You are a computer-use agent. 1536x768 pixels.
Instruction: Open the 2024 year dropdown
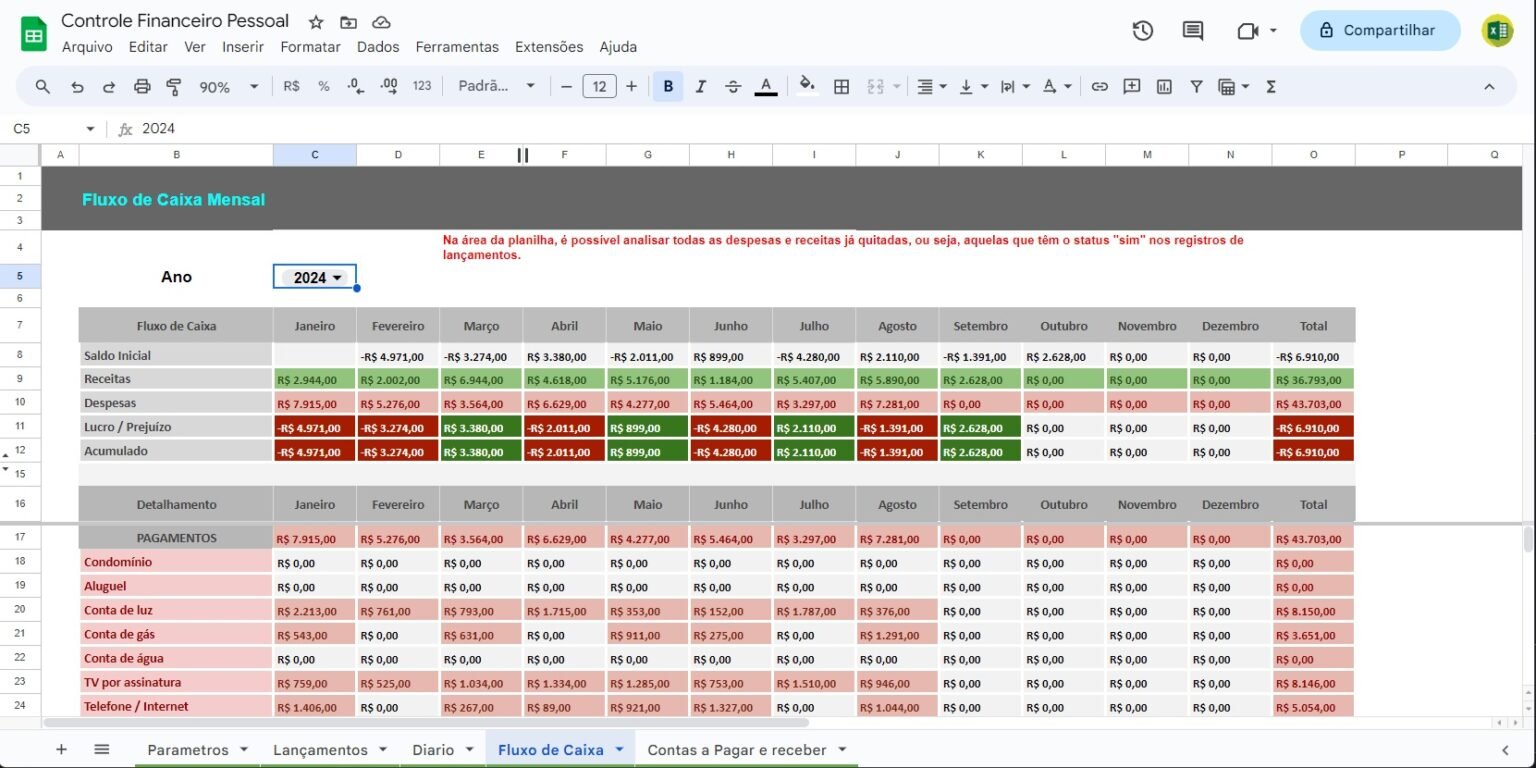click(316, 277)
